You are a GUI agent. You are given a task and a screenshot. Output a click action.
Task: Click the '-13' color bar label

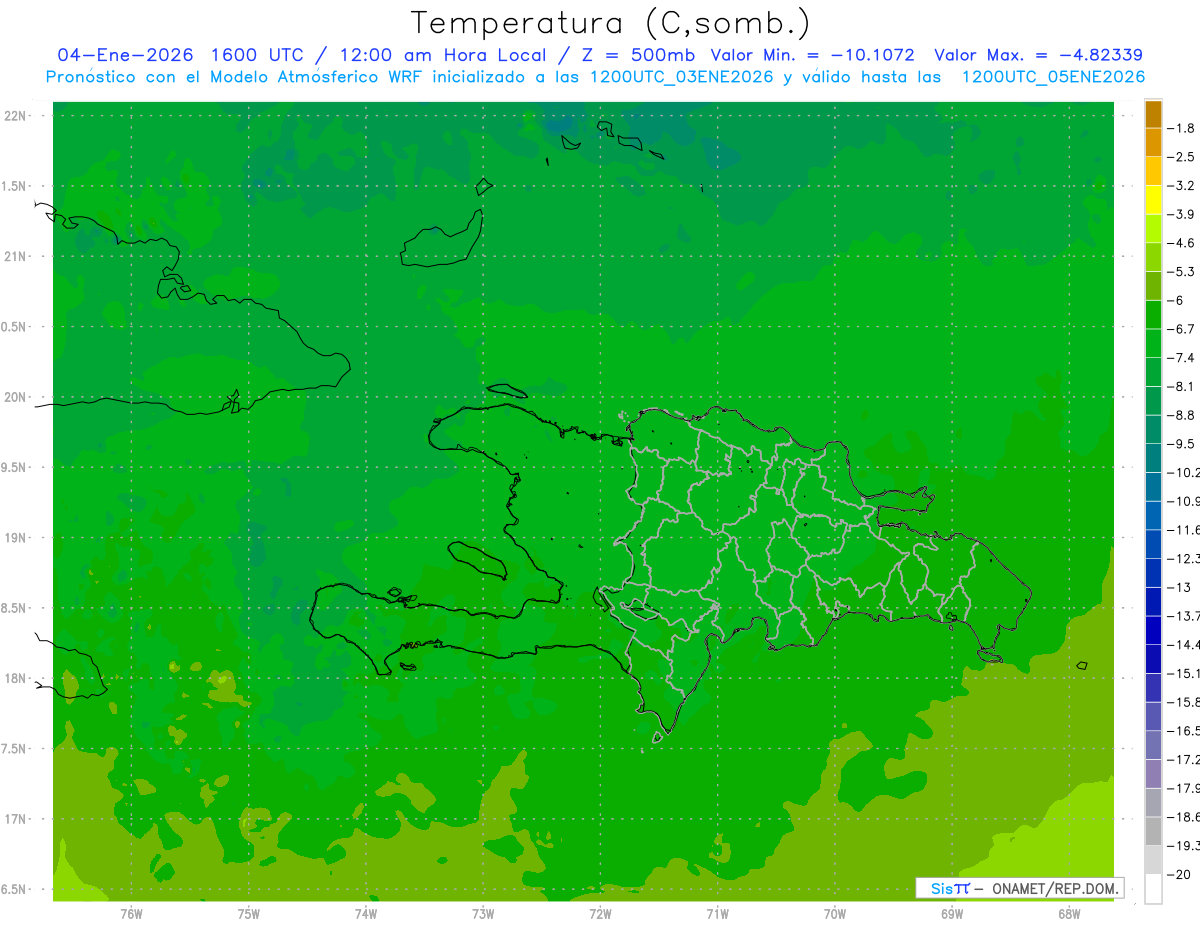pos(1180,587)
